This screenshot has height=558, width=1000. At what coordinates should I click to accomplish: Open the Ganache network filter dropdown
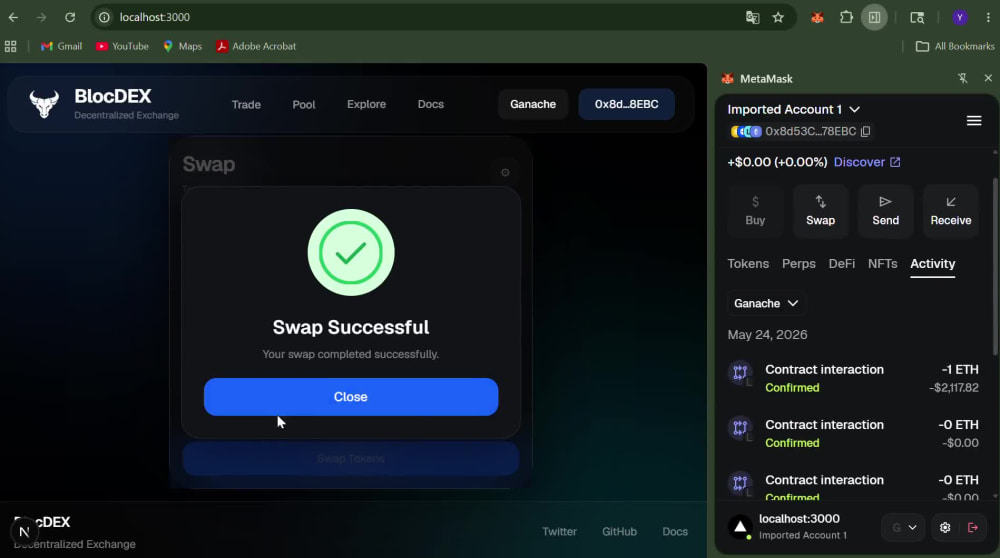(x=766, y=304)
